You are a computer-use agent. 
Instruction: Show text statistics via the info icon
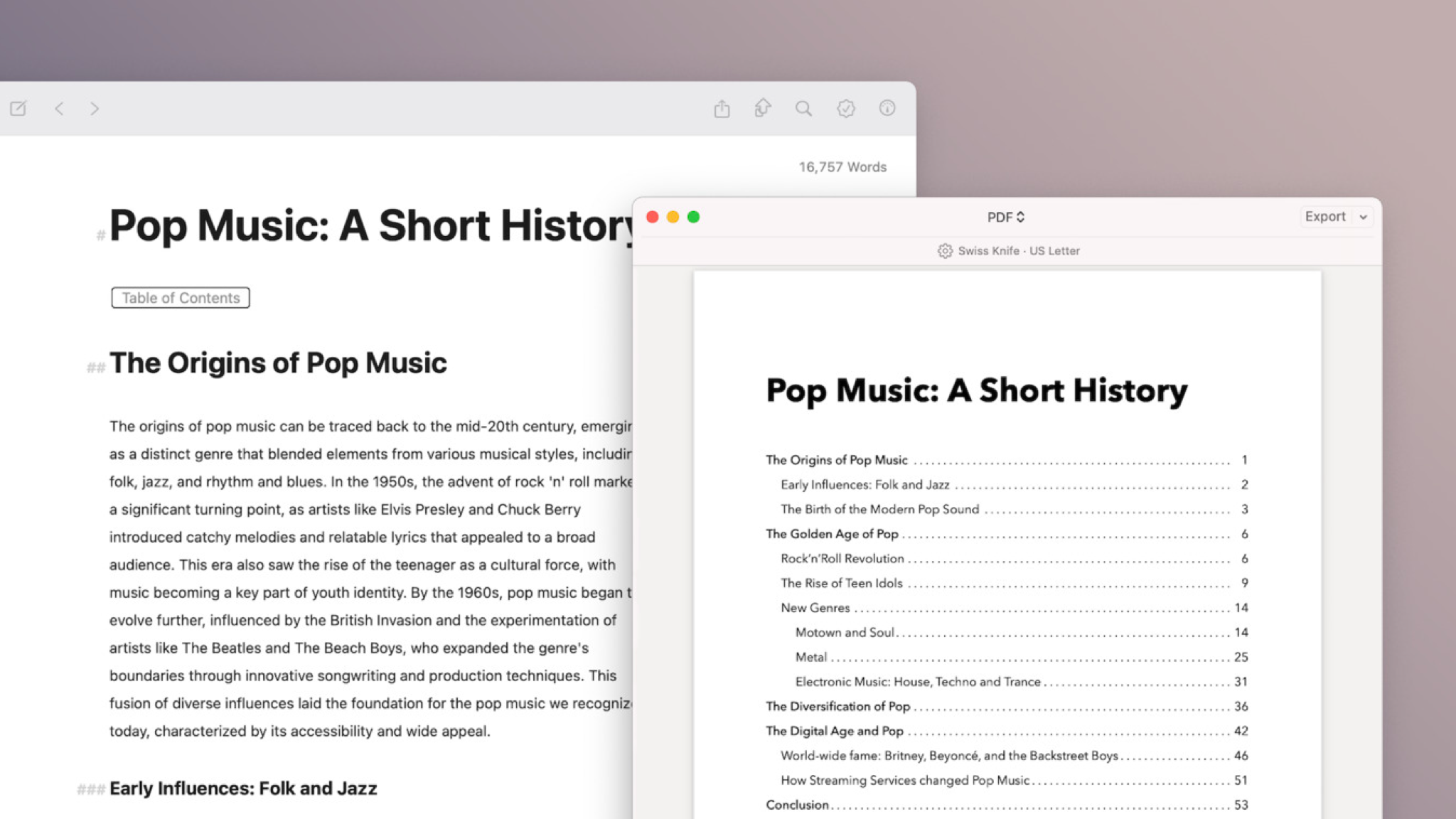pos(887,109)
